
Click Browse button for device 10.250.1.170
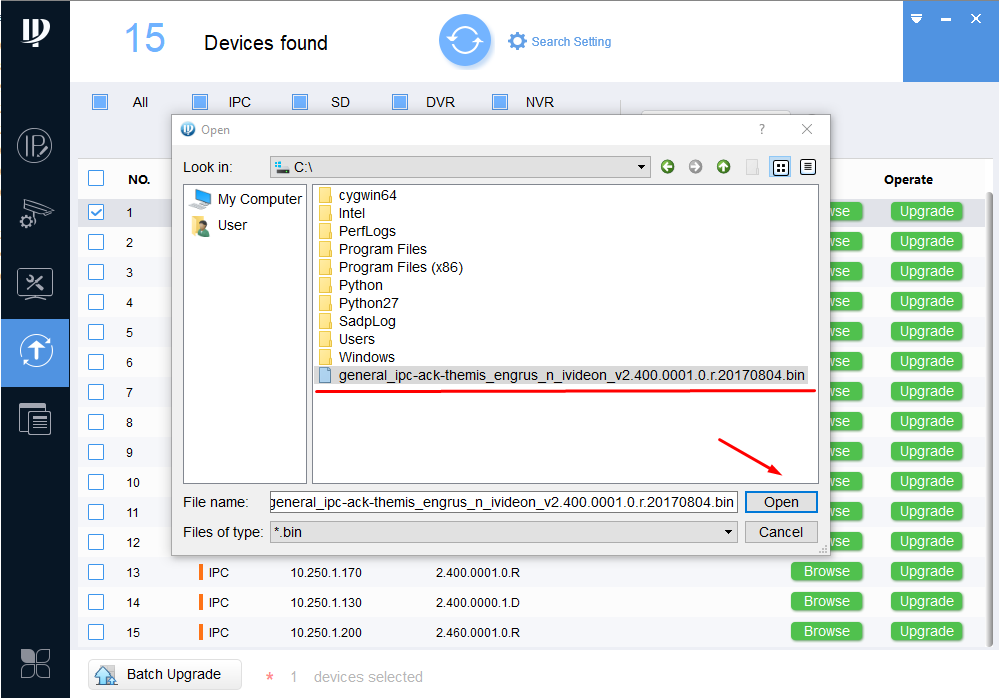826,571
